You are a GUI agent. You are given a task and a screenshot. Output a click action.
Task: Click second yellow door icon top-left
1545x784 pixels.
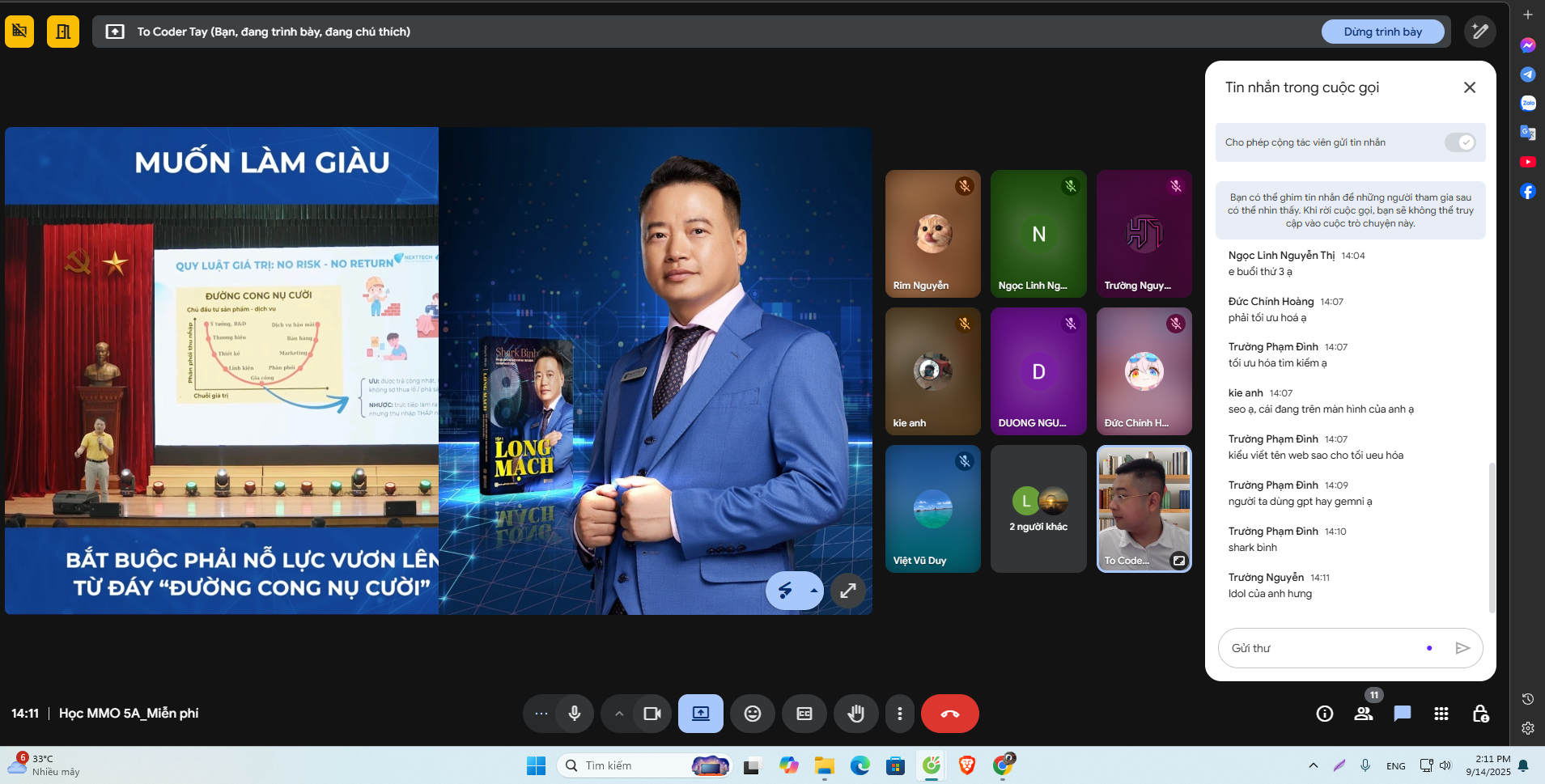[x=63, y=32]
